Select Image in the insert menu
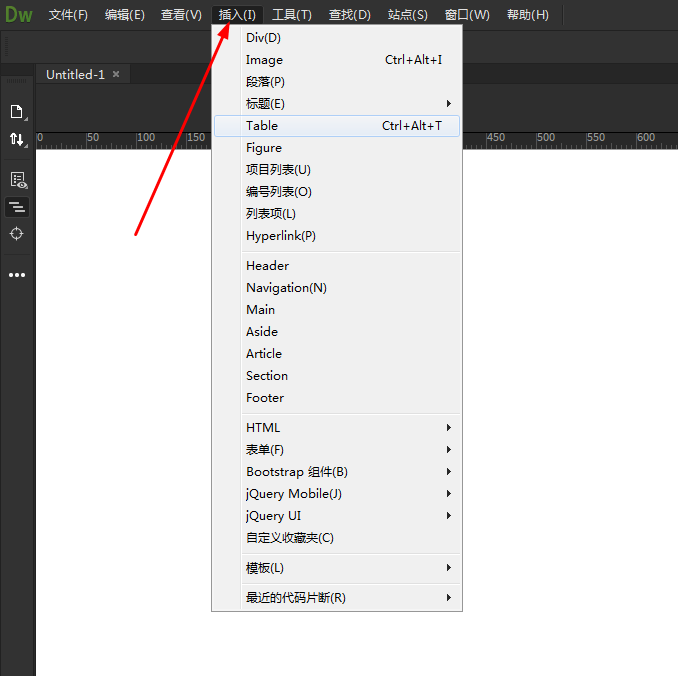 pyautogui.click(x=336, y=60)
